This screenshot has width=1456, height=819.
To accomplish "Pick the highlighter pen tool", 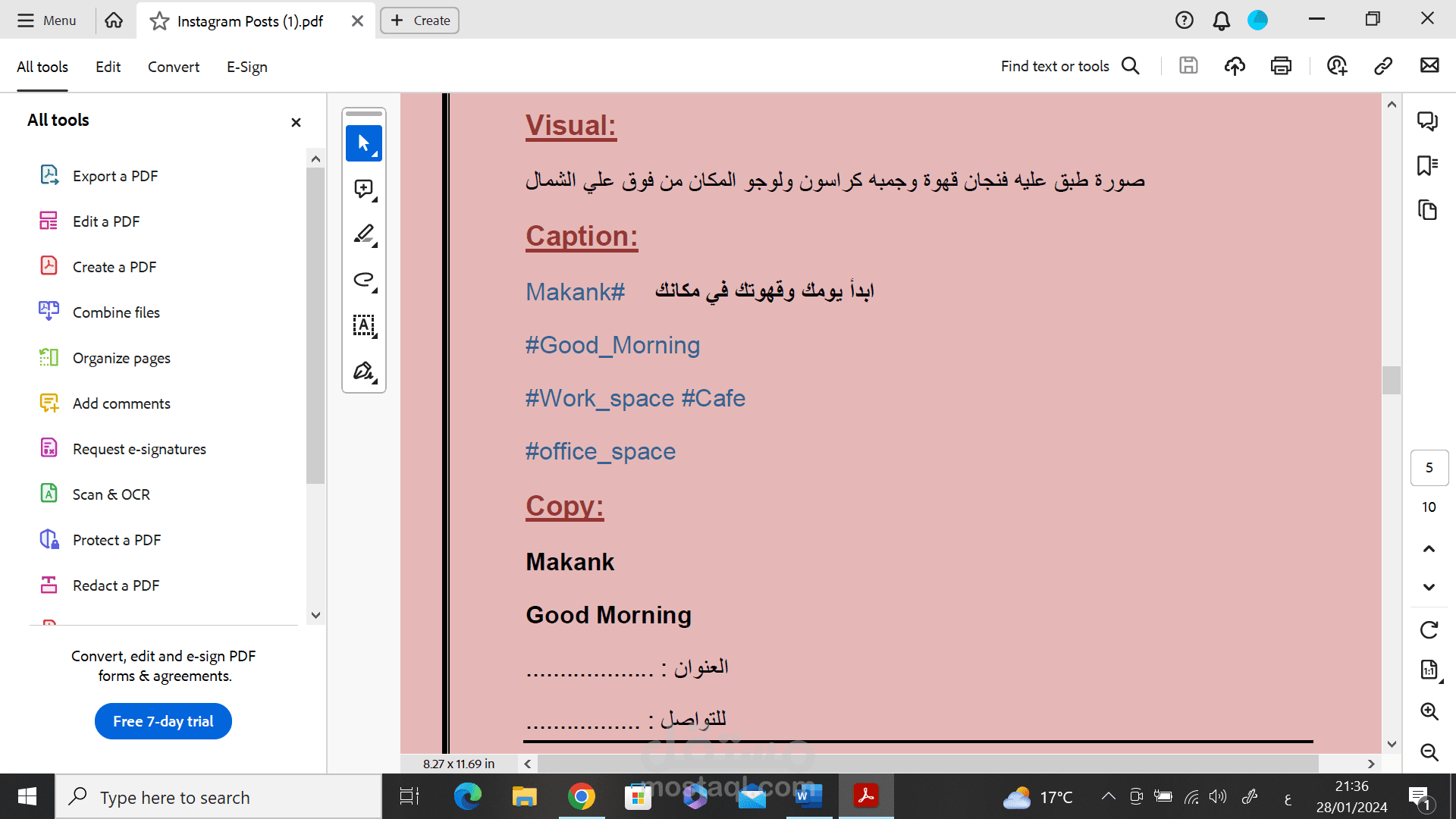I will coord(364,234).
